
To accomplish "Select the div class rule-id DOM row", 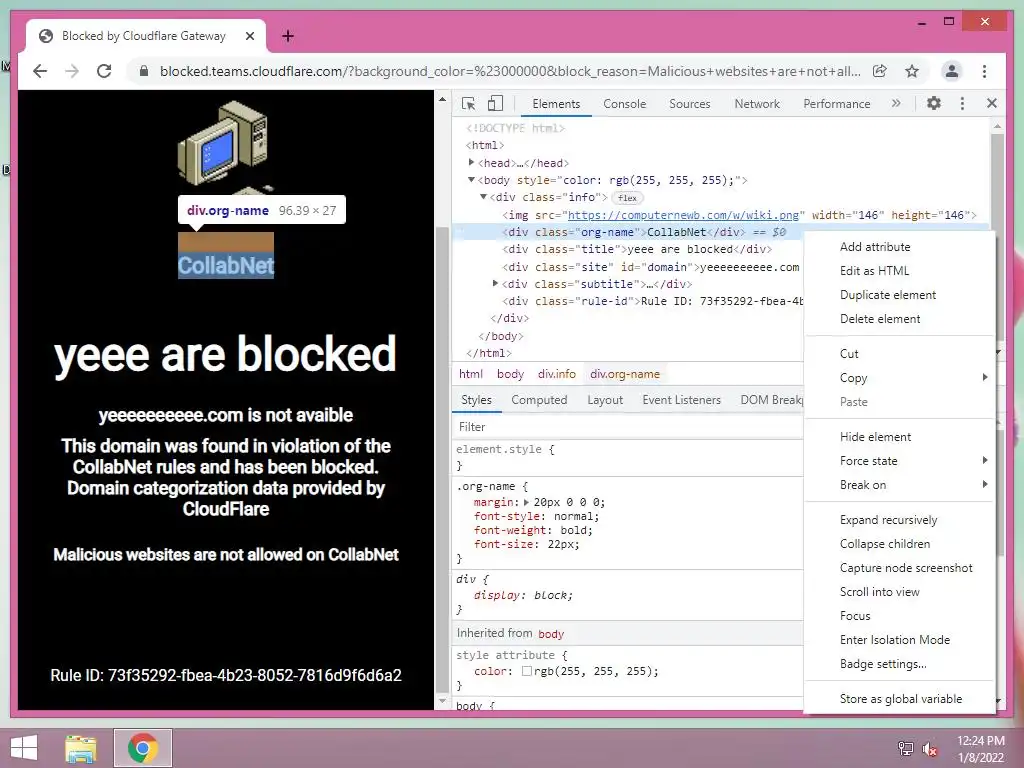I will click(x=652, y=301).
